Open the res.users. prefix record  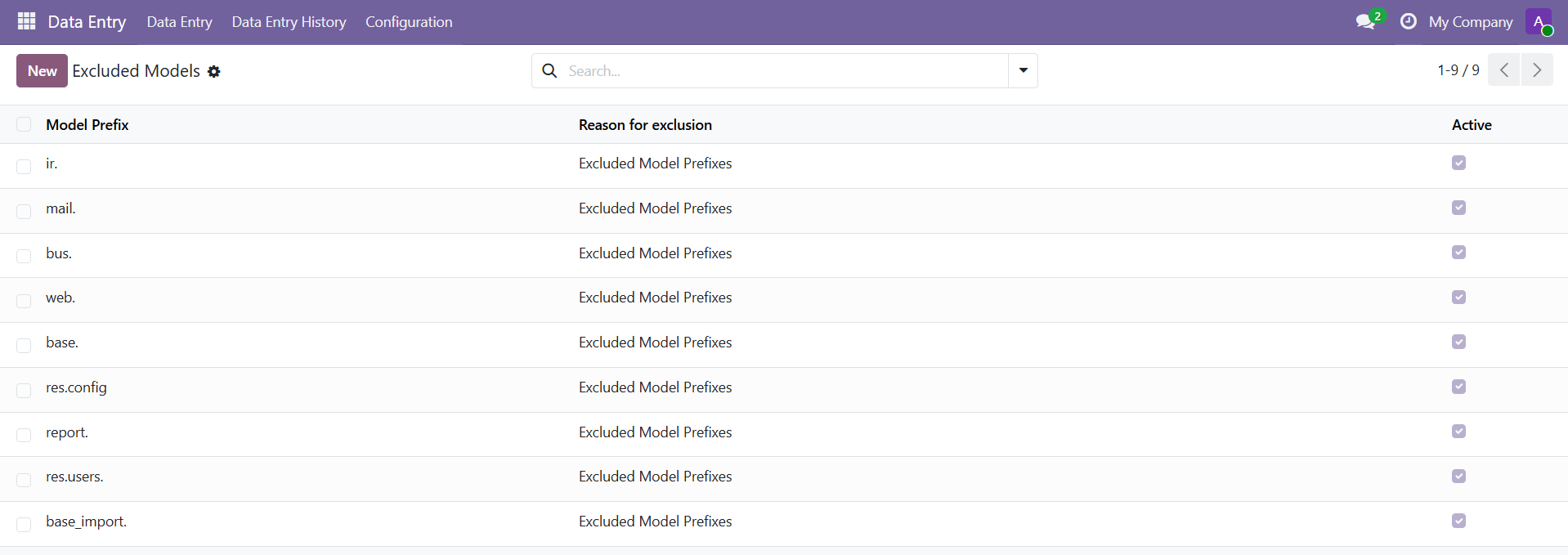pyautogui.click(x=74, y=477)
